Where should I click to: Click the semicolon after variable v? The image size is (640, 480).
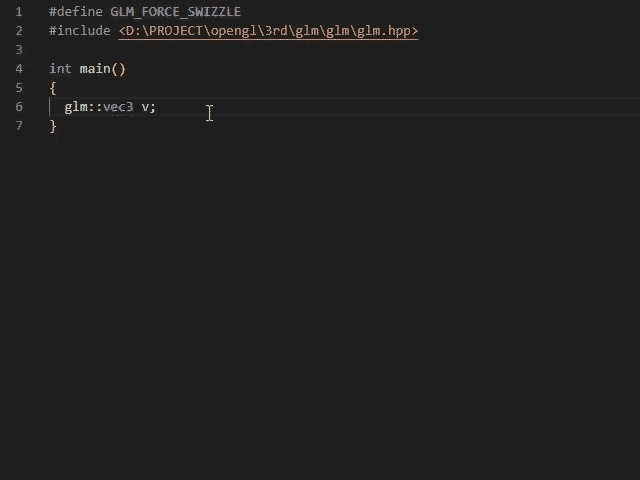pos(153,107)
